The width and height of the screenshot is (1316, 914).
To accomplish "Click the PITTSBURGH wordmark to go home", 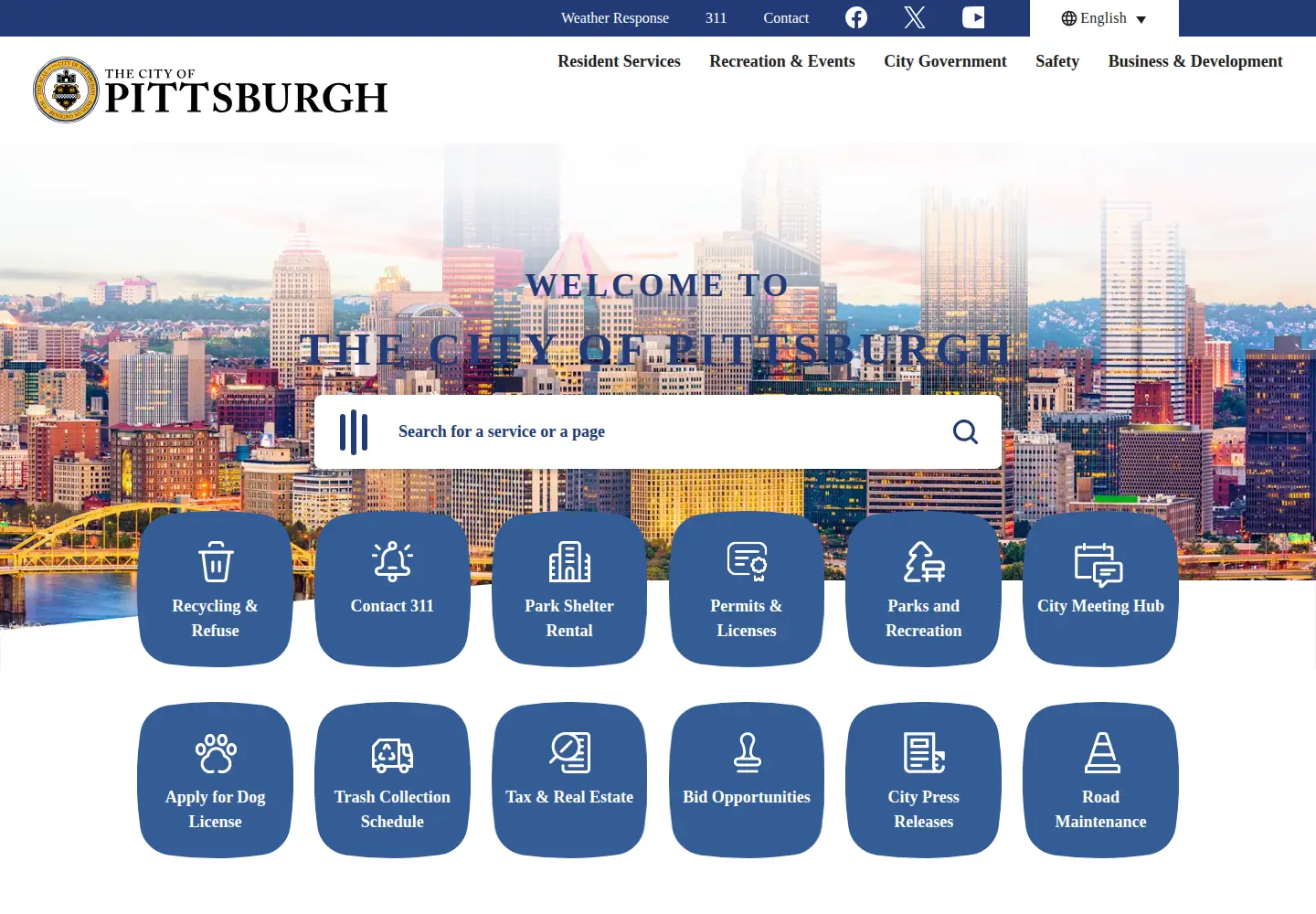I will pyautogui.click(x=247, y=97).
